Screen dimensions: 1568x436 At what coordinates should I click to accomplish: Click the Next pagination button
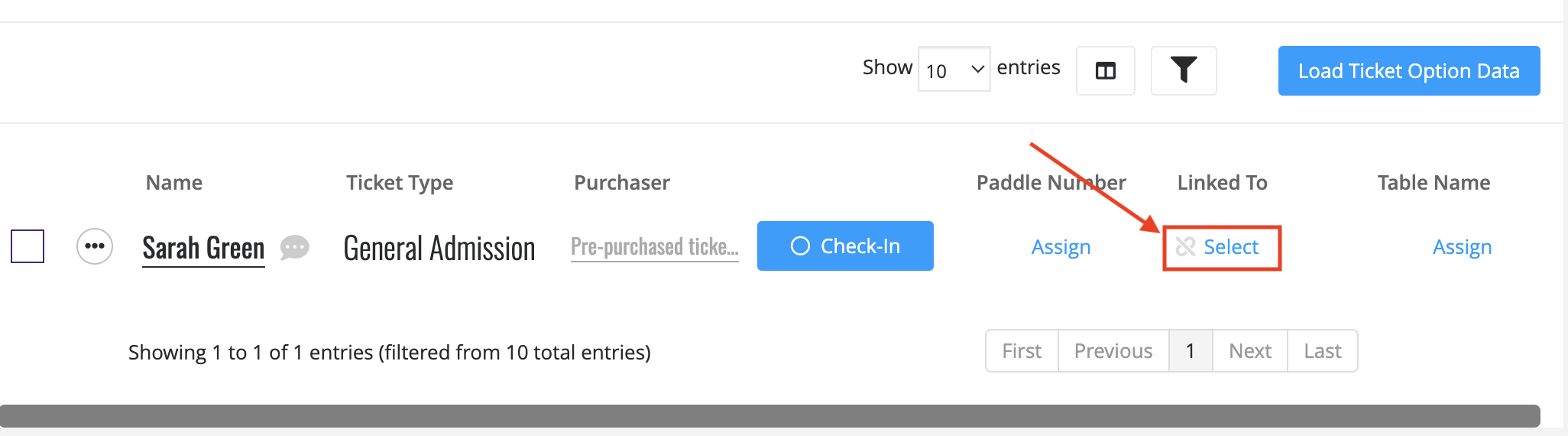click(x=1250, y=351)
